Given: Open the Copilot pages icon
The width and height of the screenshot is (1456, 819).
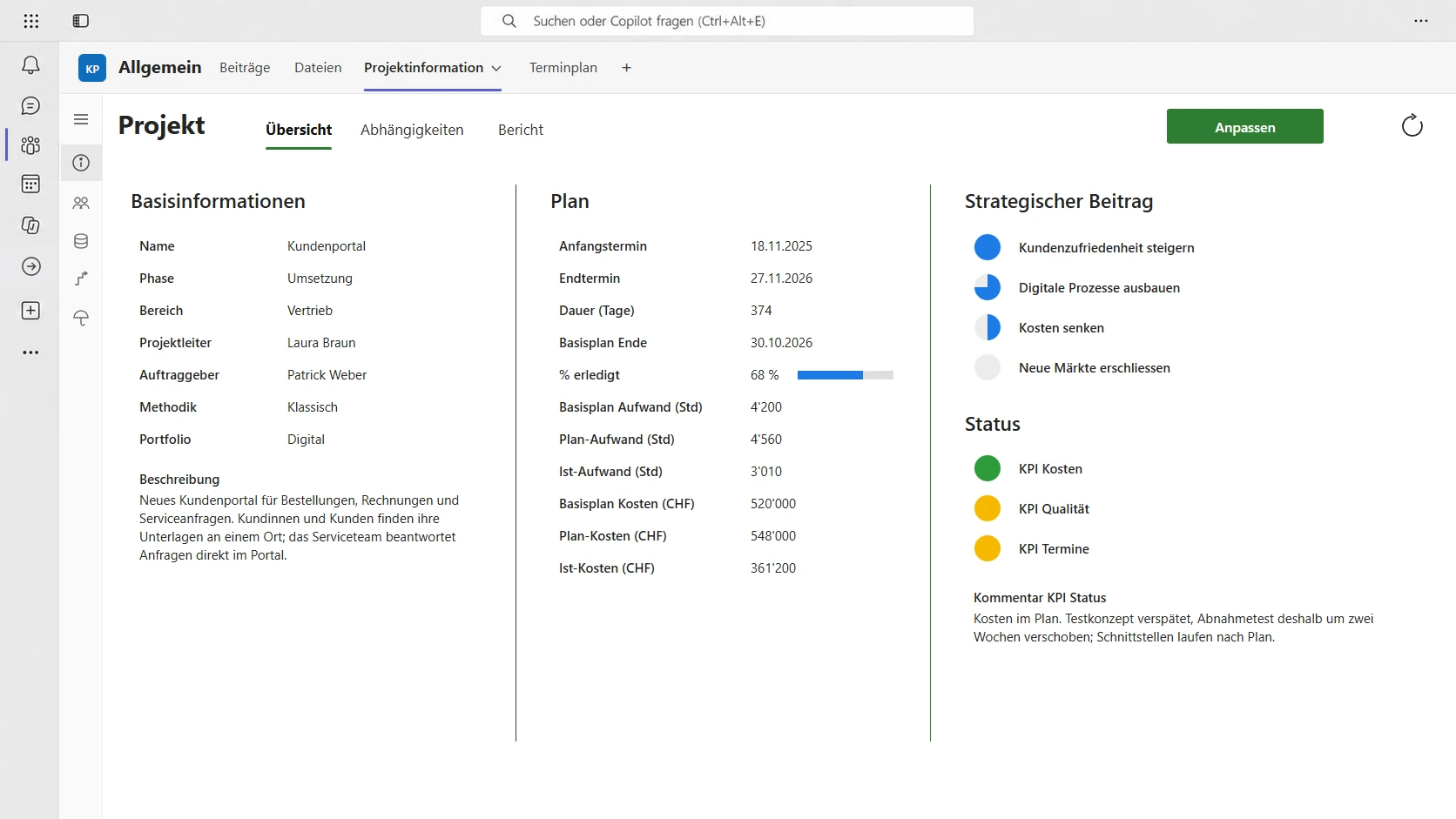Looking at the screenshot, I should [30, 225].
